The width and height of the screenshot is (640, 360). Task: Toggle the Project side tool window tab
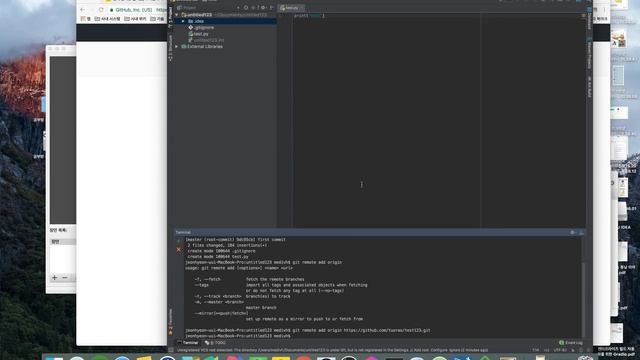(171, 18)
